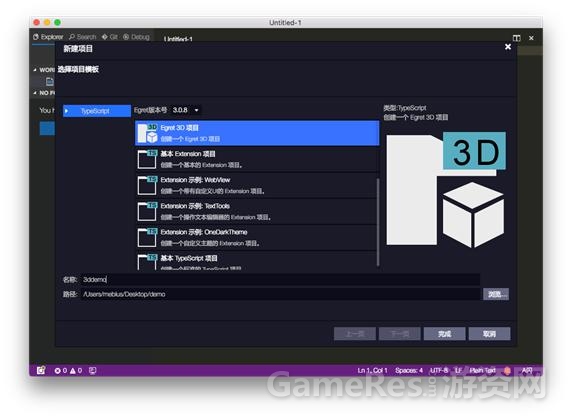572x418 pixels.
Task: Select the Extension 示例: WebView template
Action: (x=256, y=185)
